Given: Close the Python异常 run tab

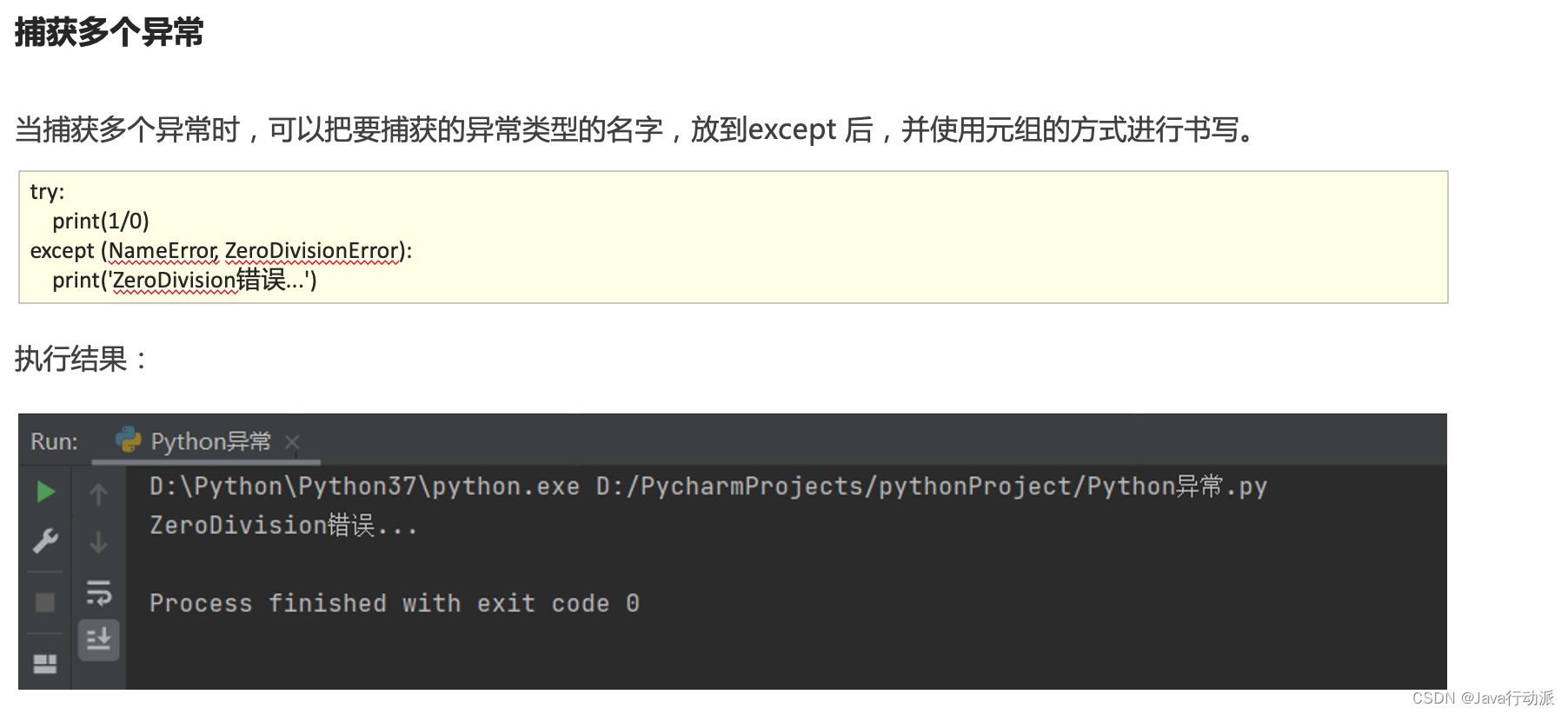Looking at the screenshot, I should pos(292,442).
